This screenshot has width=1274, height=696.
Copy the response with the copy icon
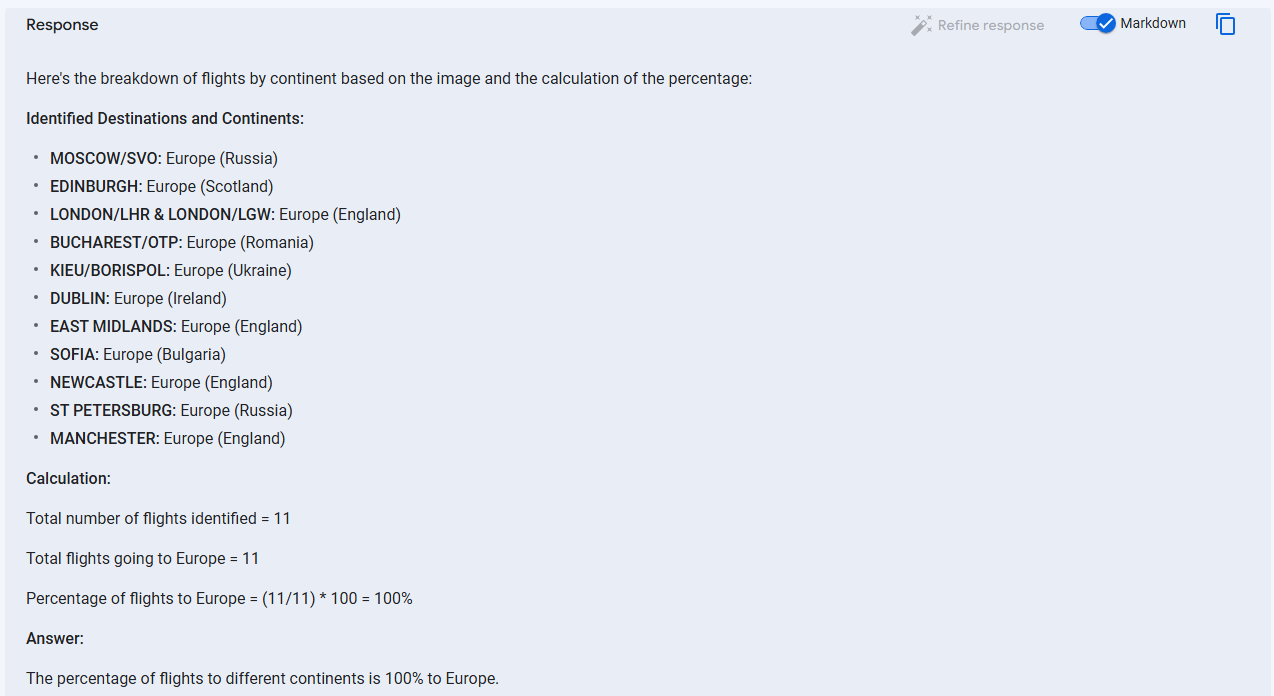pos(1225,24)
